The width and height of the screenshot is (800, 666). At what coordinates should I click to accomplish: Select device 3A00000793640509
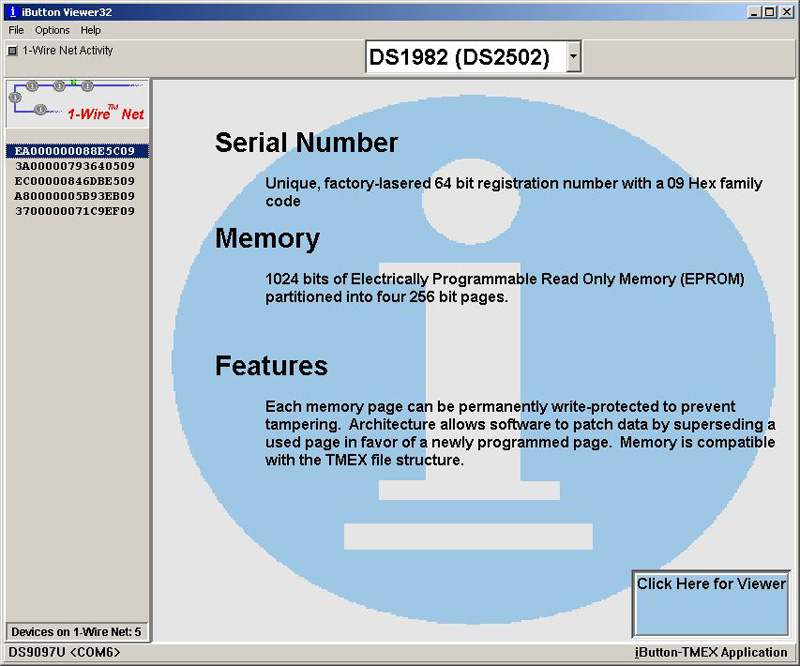[x=75, y=166]
